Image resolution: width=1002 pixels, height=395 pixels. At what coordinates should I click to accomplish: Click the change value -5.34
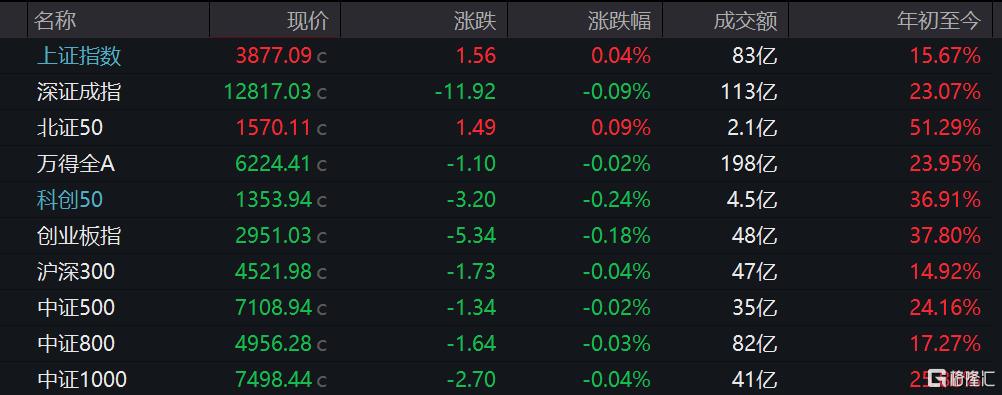coord(472,236)
